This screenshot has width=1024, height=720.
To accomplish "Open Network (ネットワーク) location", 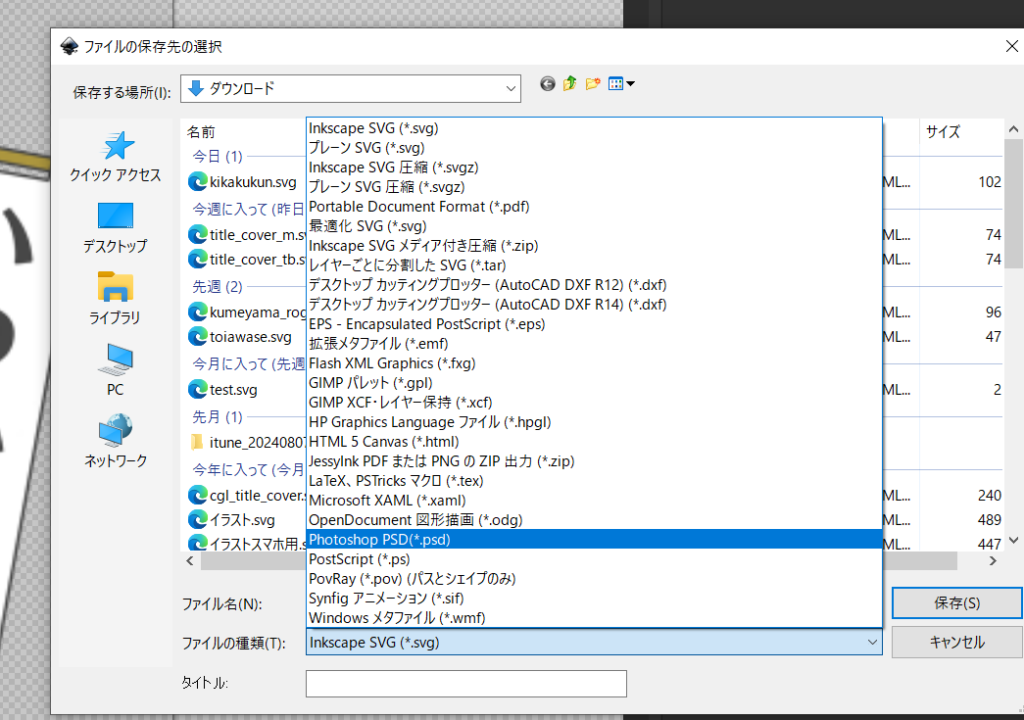I will [x=116, y=442].
